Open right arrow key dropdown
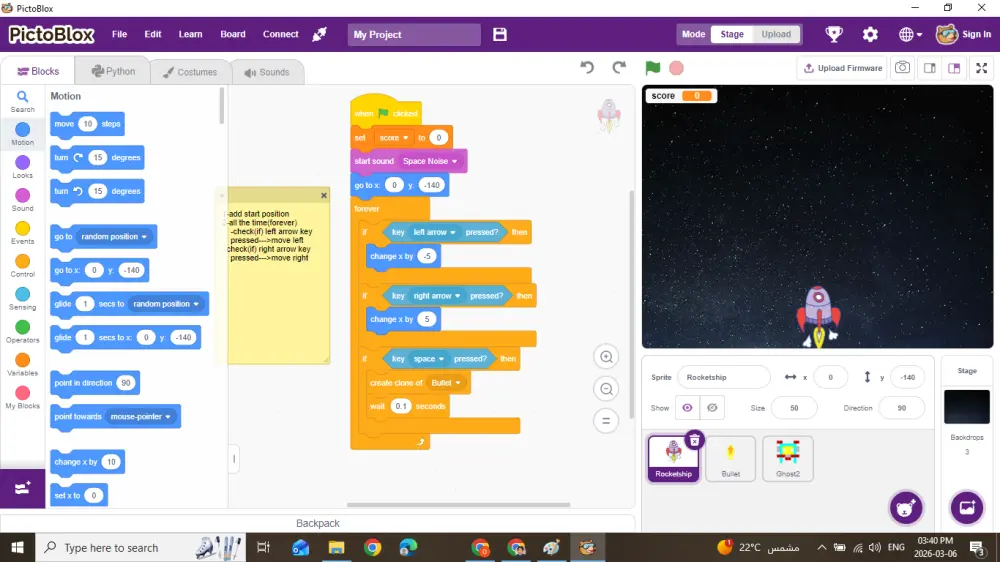The width and height of the screenshot is (1000, 562). point(436,296)
